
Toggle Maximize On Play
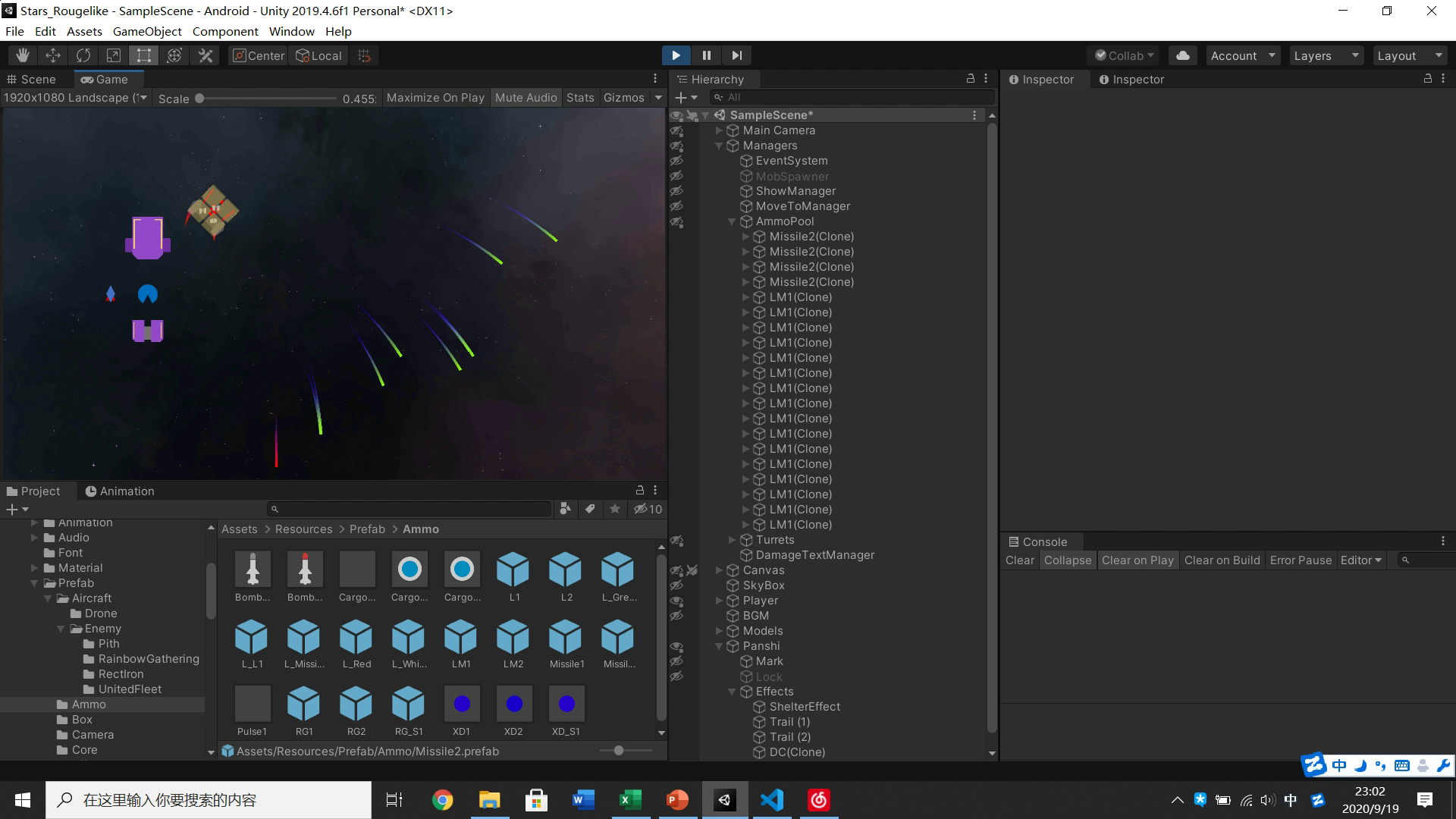point(435,98)
